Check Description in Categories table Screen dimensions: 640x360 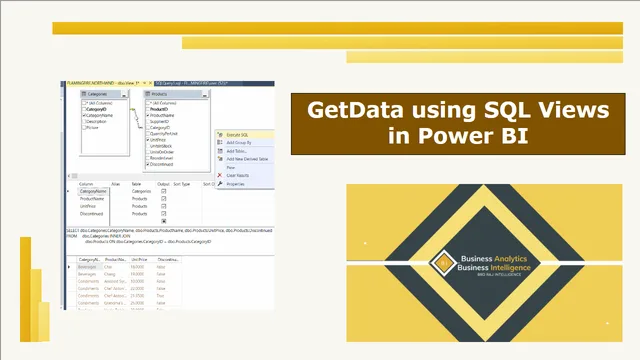(x=84, y=122)
